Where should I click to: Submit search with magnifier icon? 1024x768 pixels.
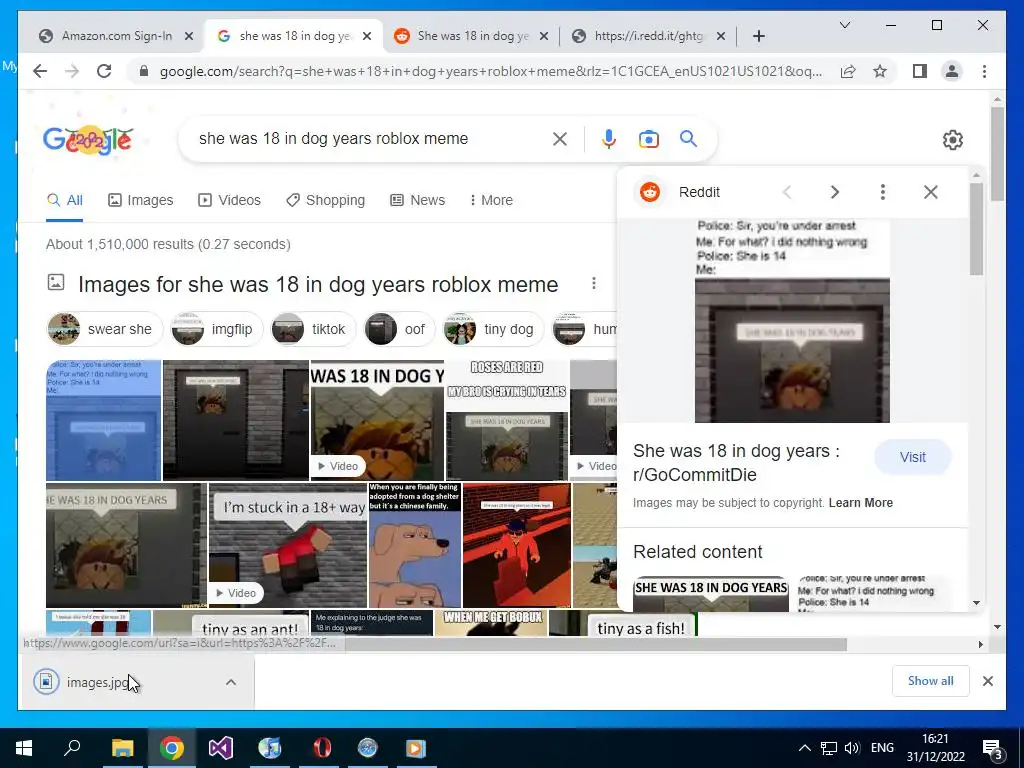(688, 138)
